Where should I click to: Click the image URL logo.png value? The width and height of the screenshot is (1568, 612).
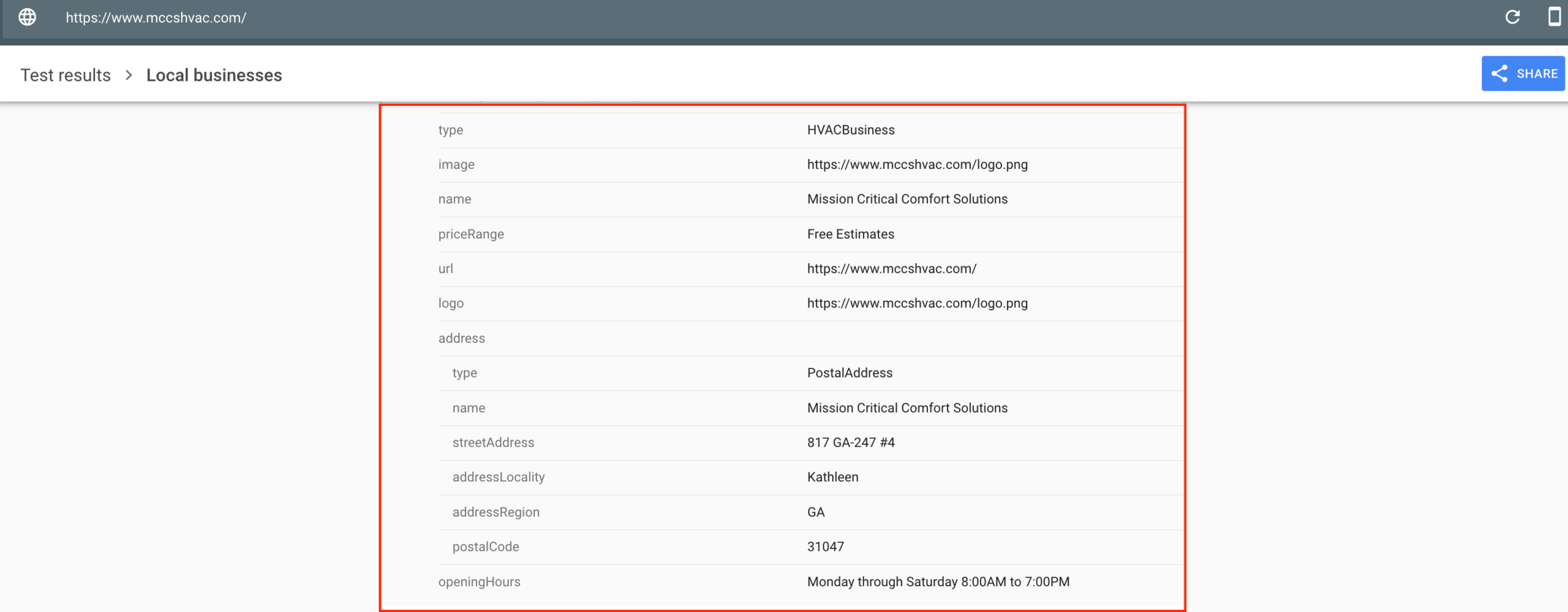[x=917, y=165]
